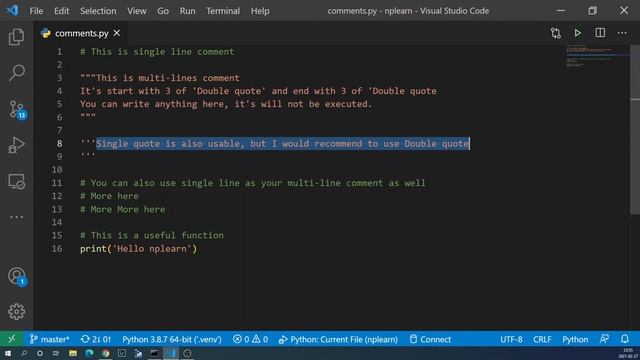Show additional views ellipsis in activity bar
The image size is (640, 360).
16,217
